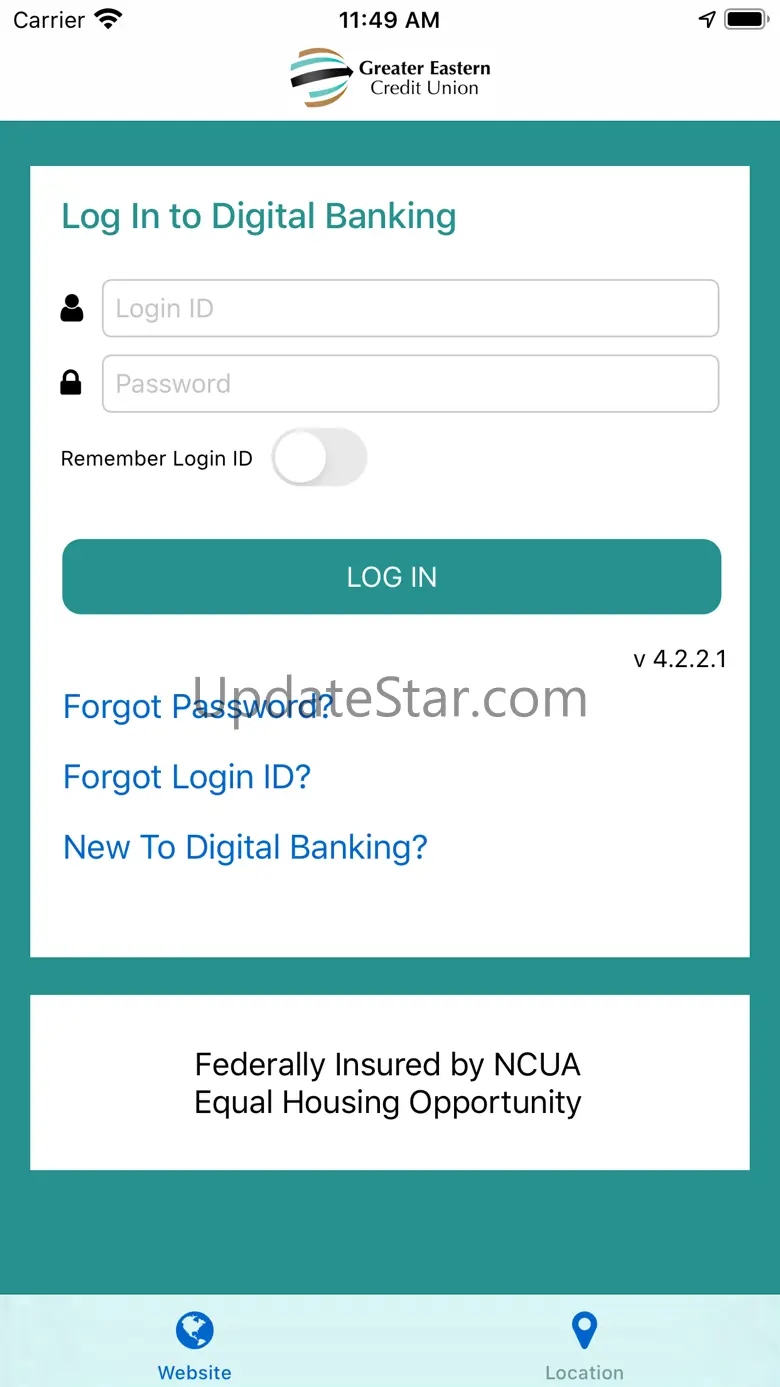Screen dimensions: 780x1387
Task: Open the Forgot Password? link
Action: (x=198, y=707)
